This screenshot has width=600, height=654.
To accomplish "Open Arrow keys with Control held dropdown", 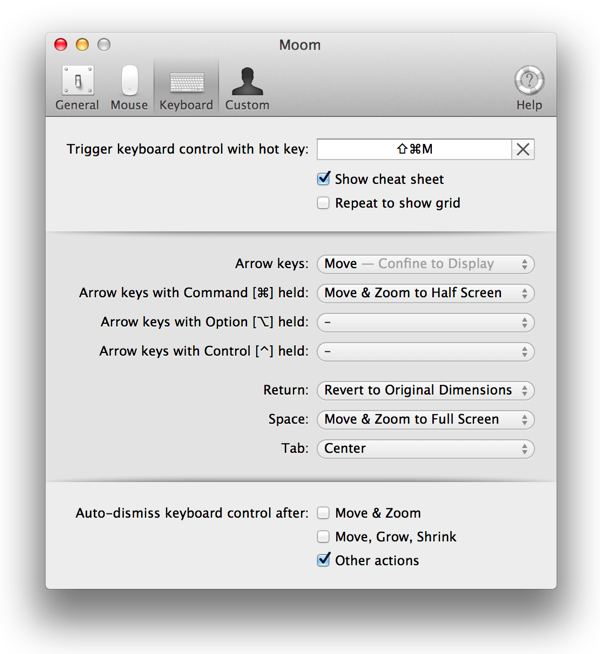I will coord(426,352).
